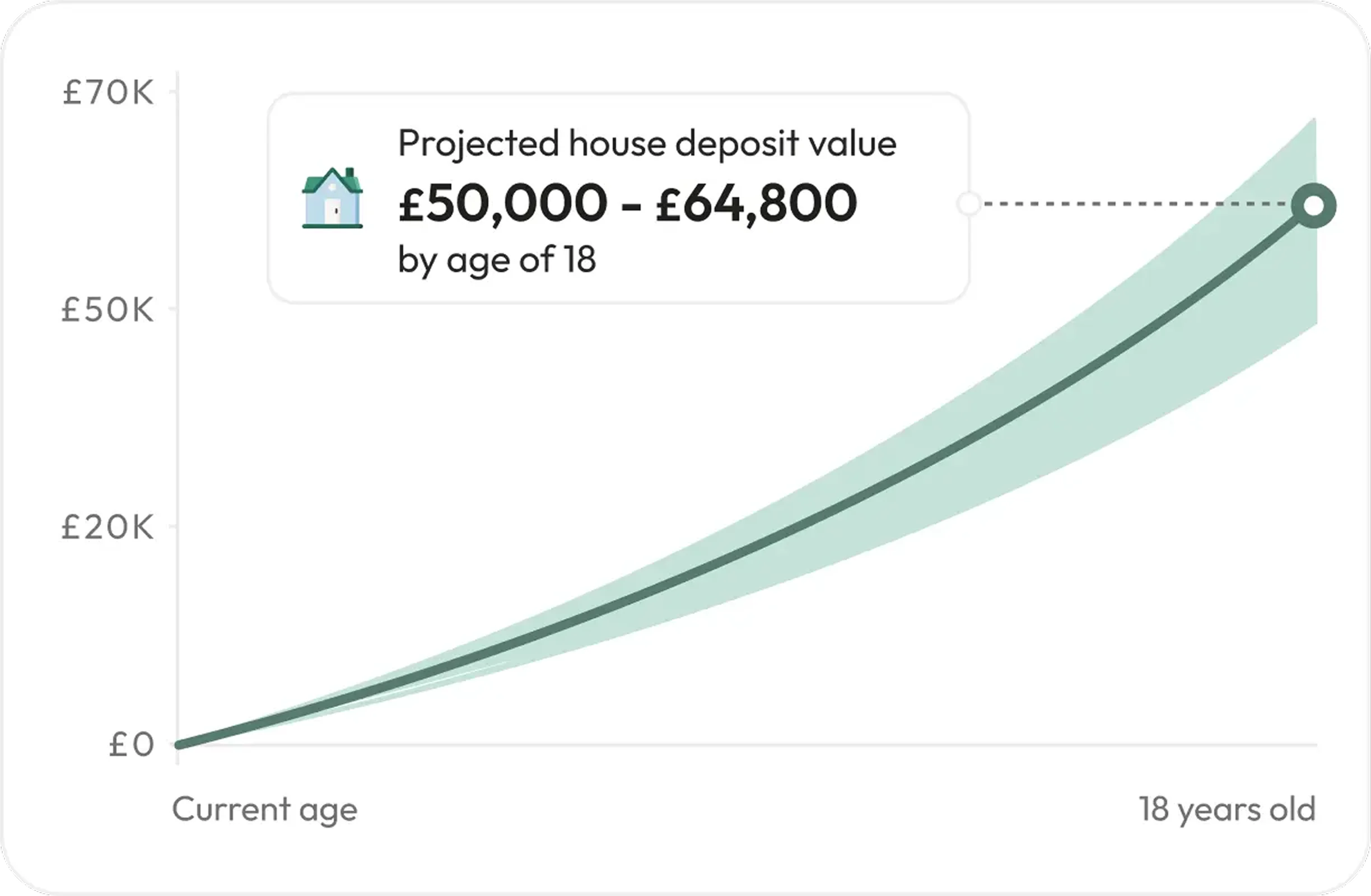
Task: Click the curve's starting point at £0
Action: point(180,745)
